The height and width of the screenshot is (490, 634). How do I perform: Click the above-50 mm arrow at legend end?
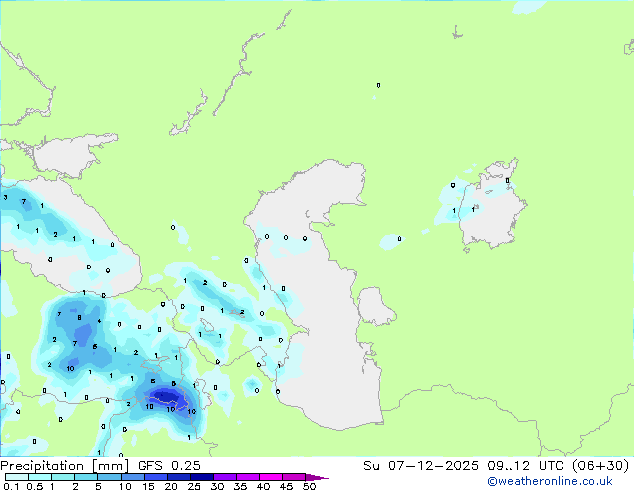(x=317, y=477)
